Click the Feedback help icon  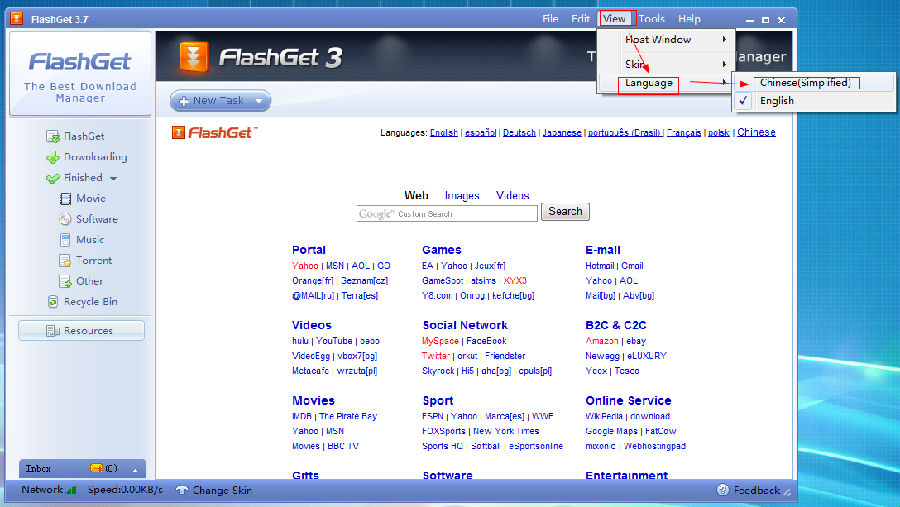(x=723, y=490)
